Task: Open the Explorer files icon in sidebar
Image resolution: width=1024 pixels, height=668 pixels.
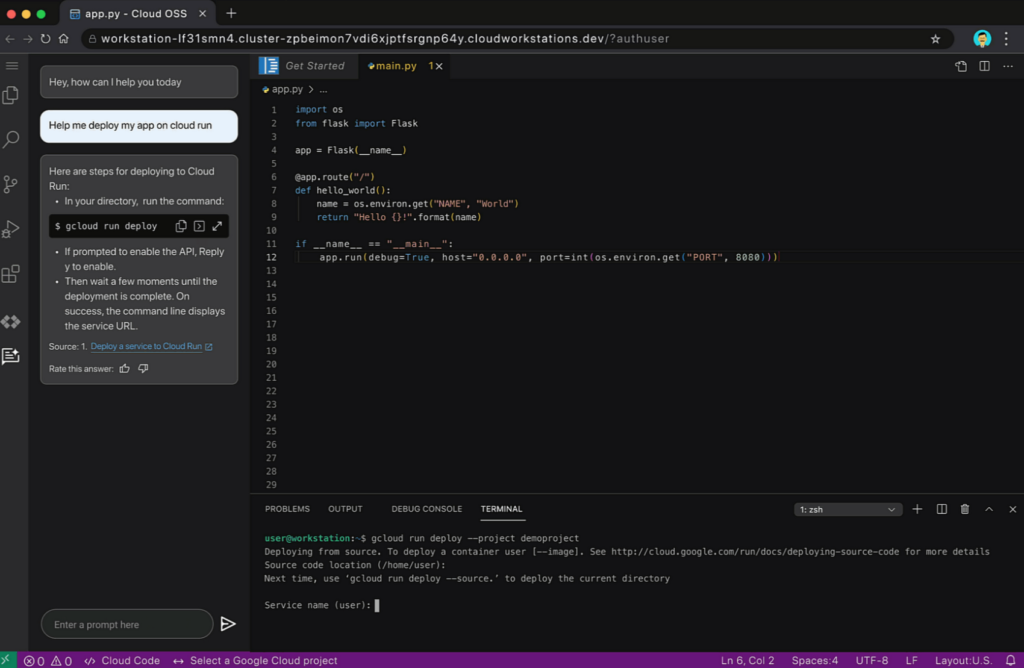Action: pos(11,96)
